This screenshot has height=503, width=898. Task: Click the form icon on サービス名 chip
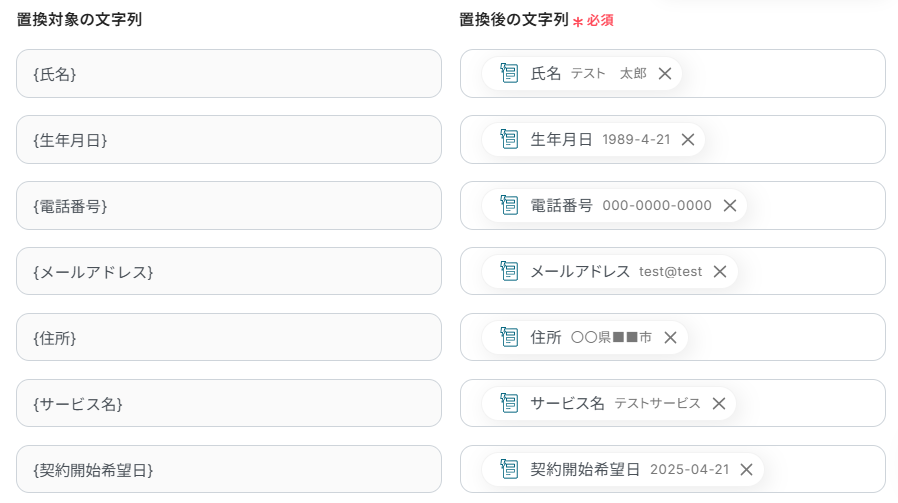509,403
